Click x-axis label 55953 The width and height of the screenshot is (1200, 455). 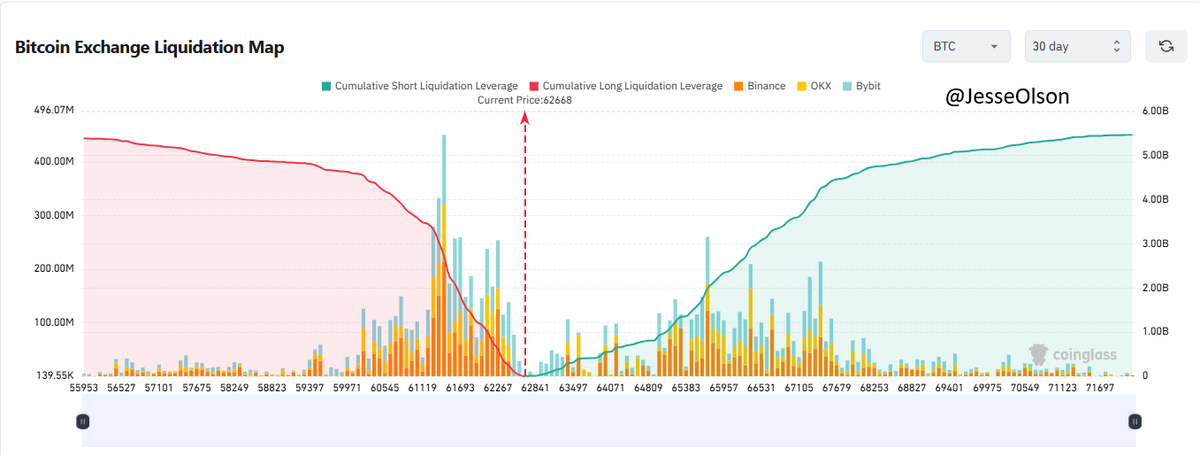click(x=84, y=386)
